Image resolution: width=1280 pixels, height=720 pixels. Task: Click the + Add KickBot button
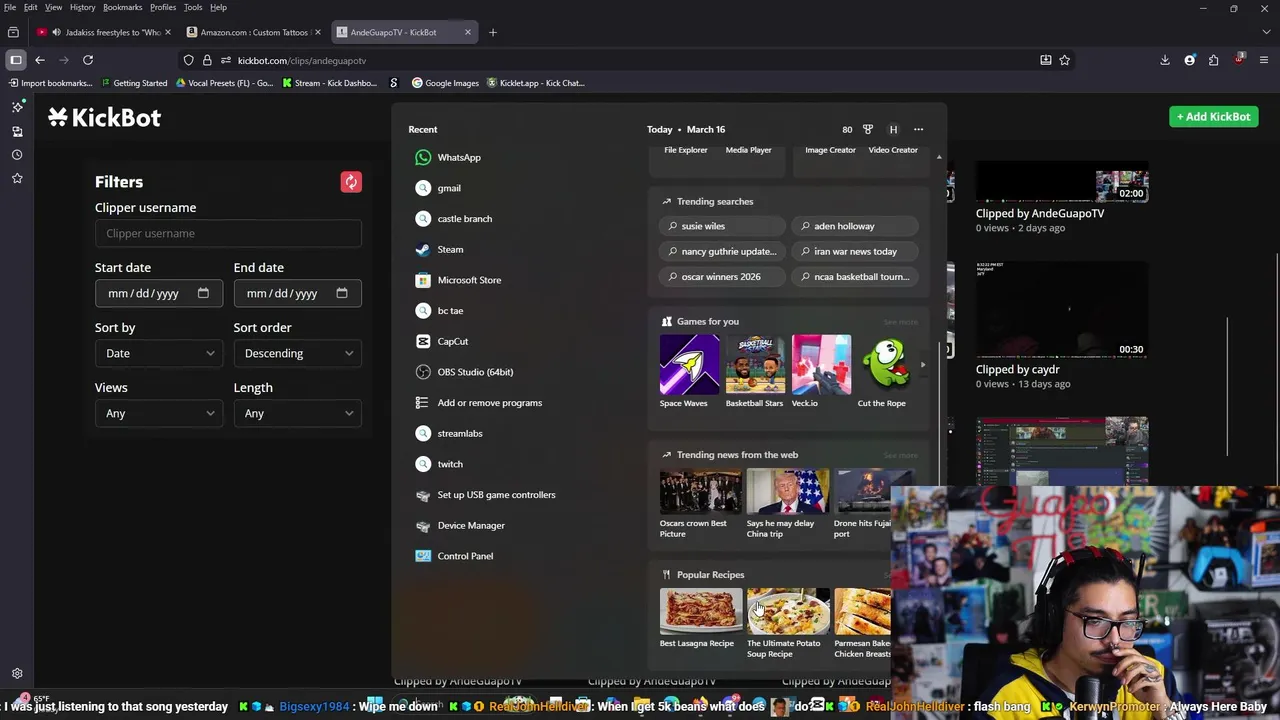(x=1213, y=117)
